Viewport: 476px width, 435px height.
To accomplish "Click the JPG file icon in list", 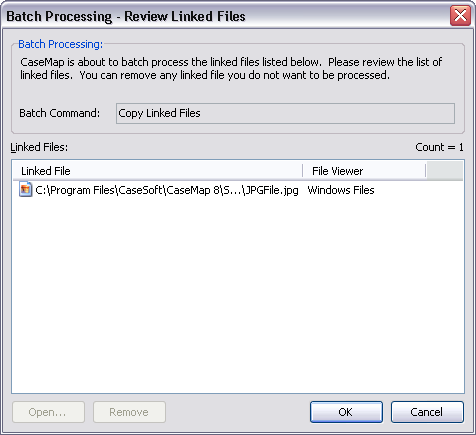I will pyautogui.click(x=25, y=190).
